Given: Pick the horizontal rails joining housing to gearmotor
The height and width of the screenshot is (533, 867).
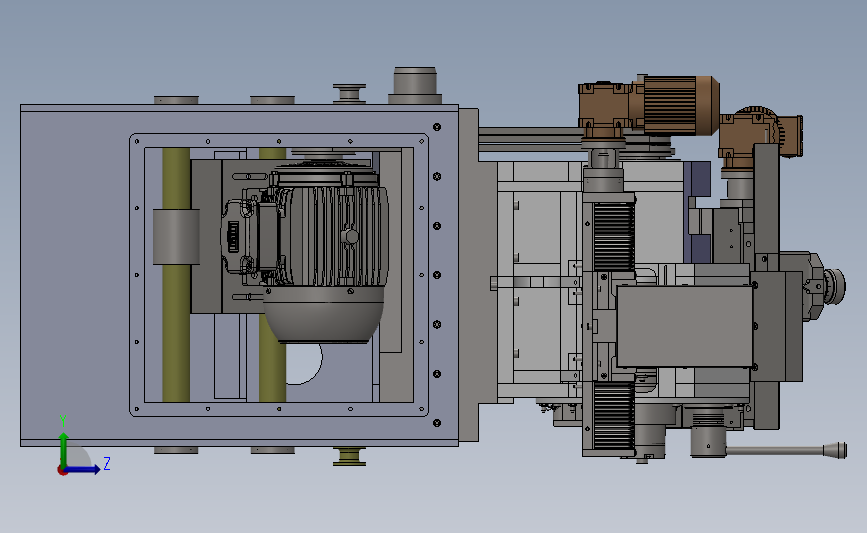Looking at the screenshot, I should click(530, 139).
